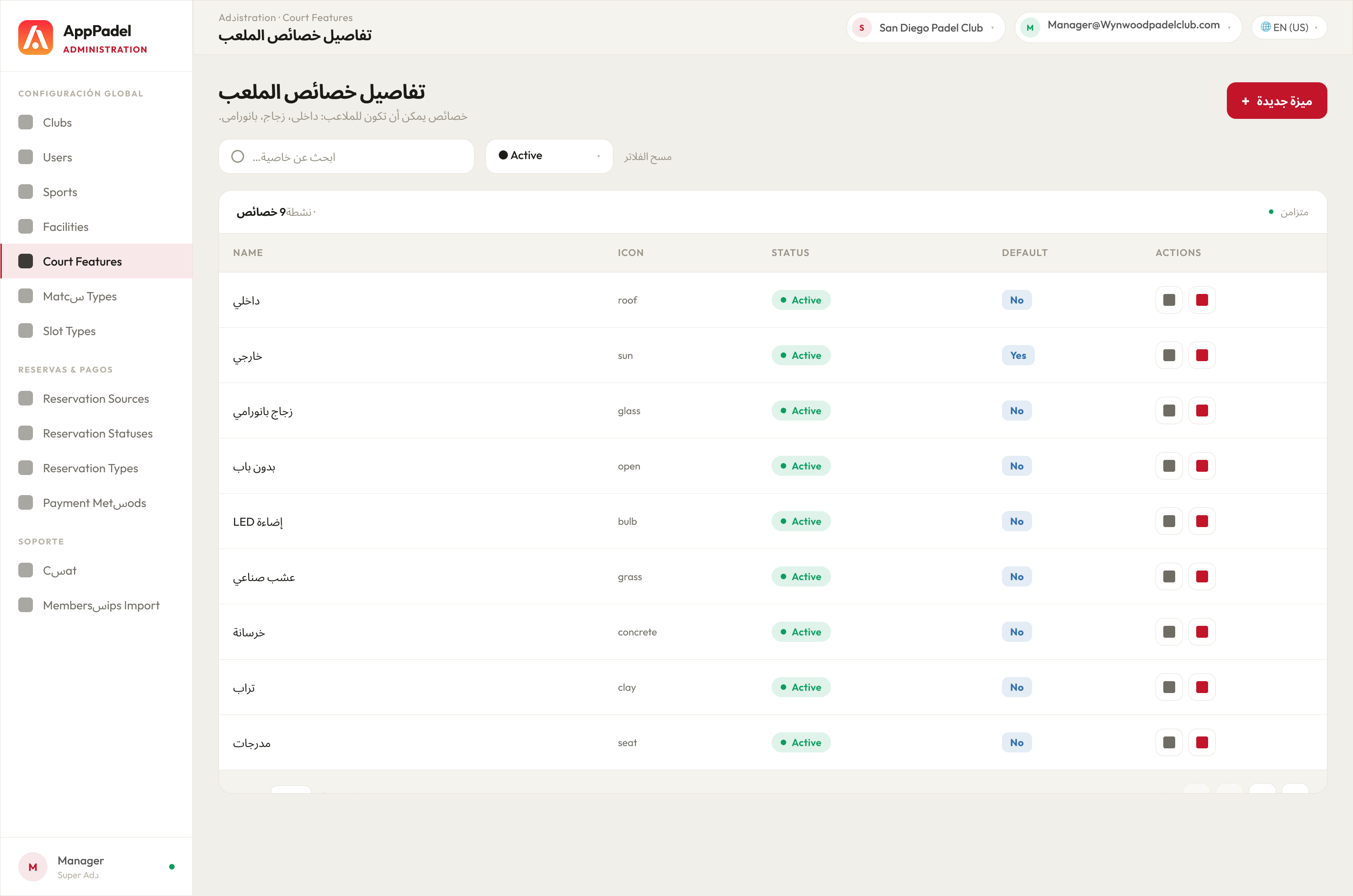1353x896 pixels.
Task: Go to Sports section
Action: coord(96,192)
